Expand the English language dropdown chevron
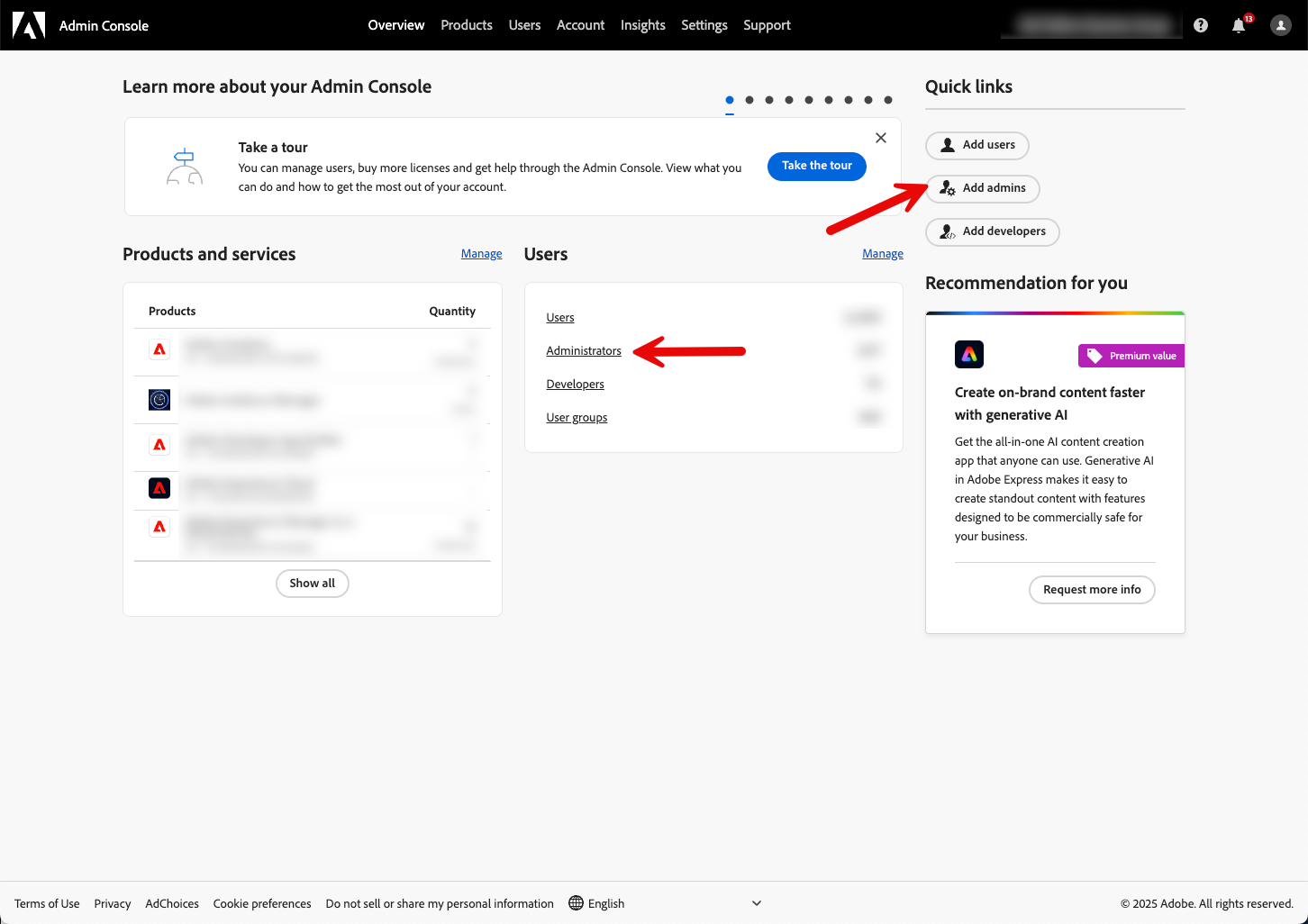Image resolution: width=1308 pixels, height=924 pixels. click(757, 903)
